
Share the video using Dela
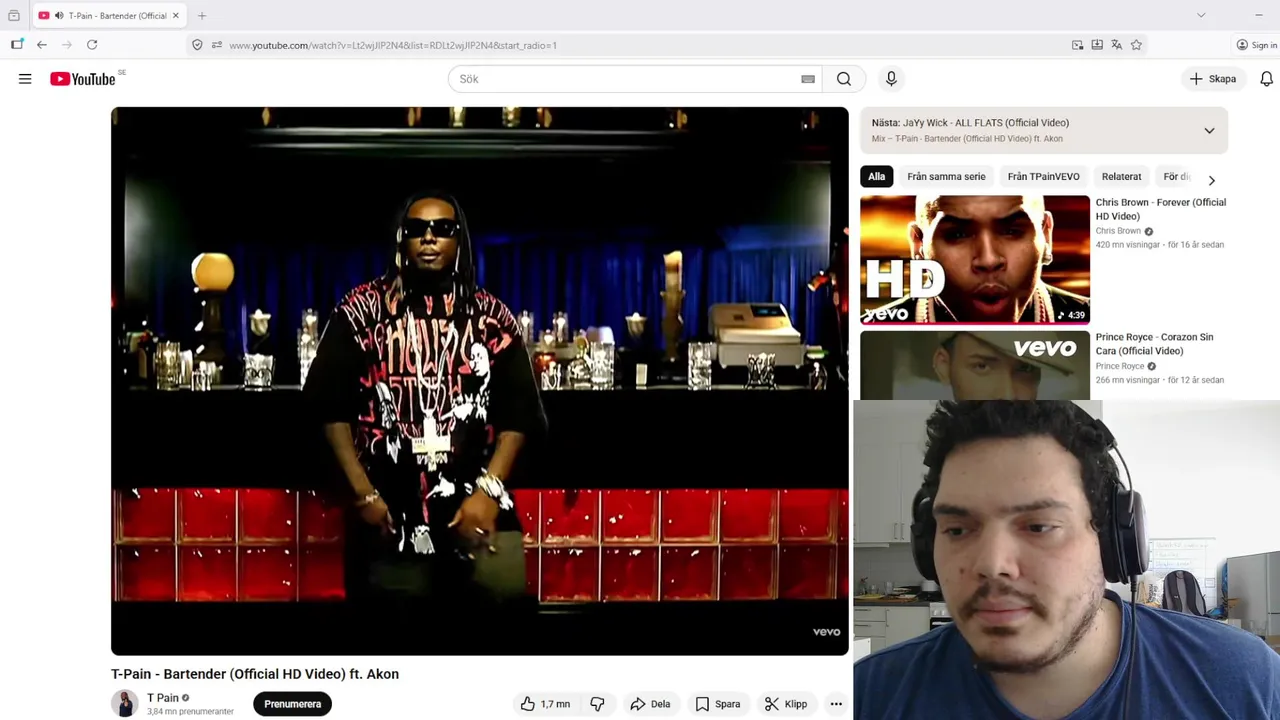pyautogui.click(x=650, y=704)
